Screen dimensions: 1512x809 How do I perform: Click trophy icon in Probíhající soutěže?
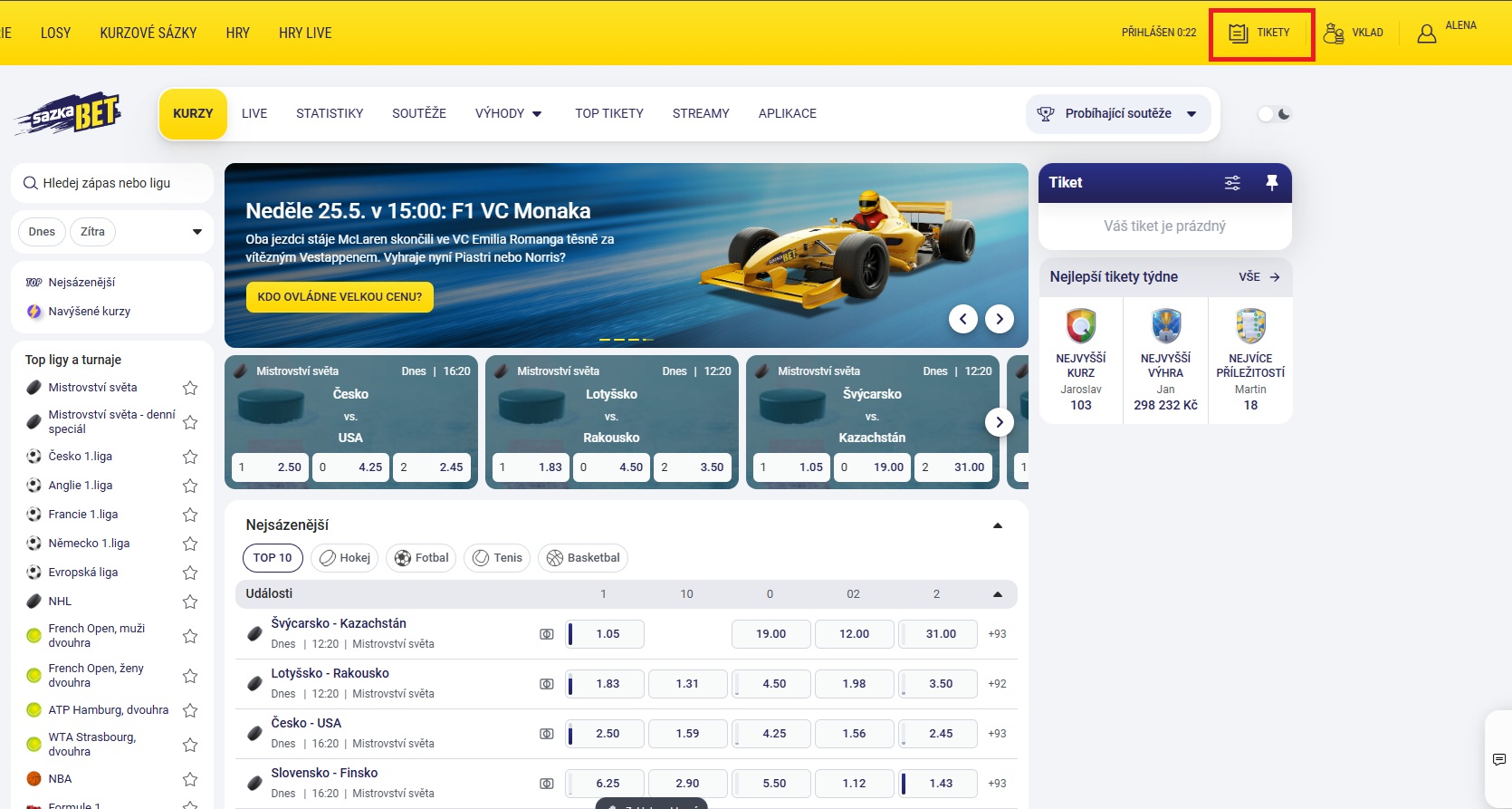point(1046,114)
